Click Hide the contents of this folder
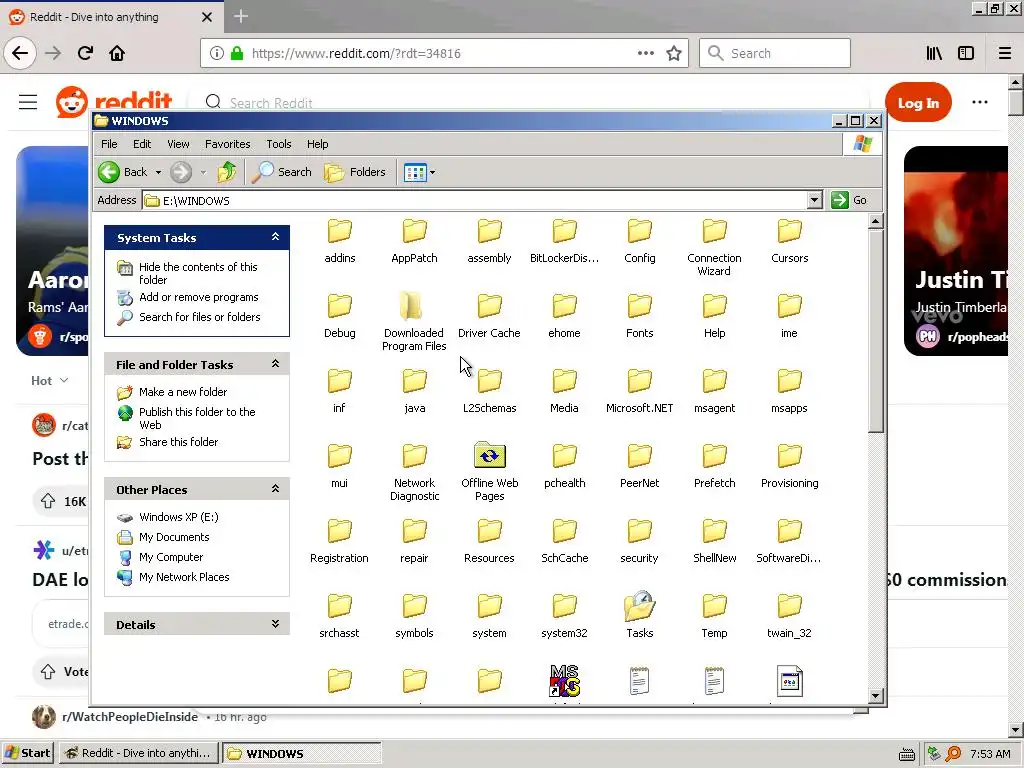The height and width of the screenshot is (768, 1024). (x=198, y=273)
